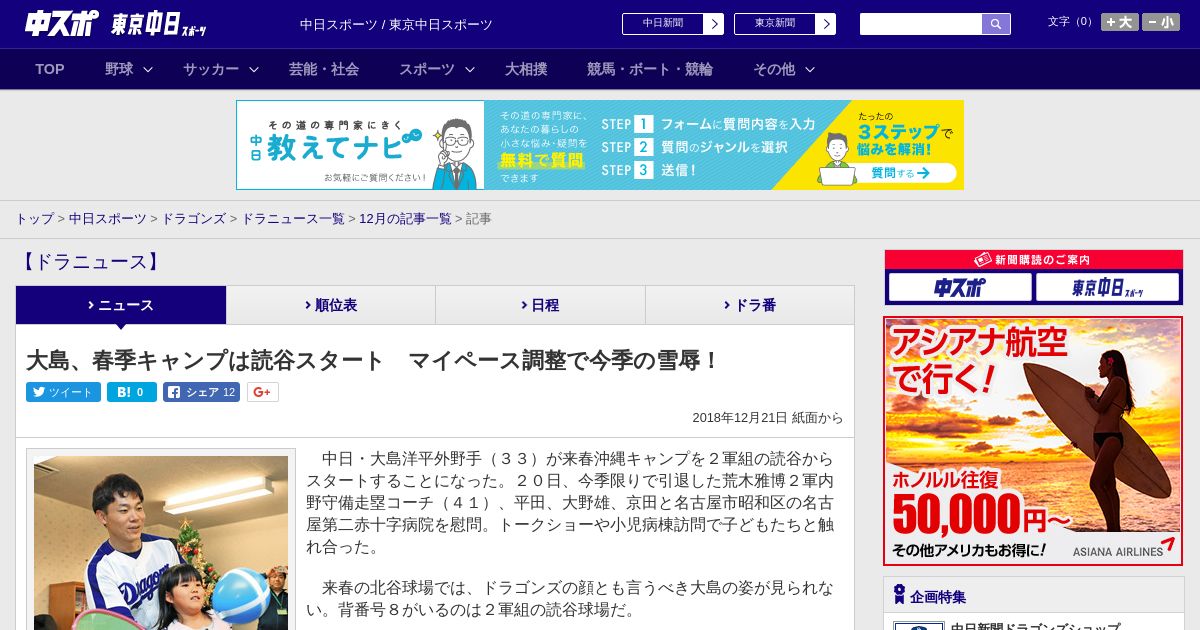Go to 12月の記事一覧 breadcrumb
The height and width of the screenshot is (630, 1200).
click(405, 218)
